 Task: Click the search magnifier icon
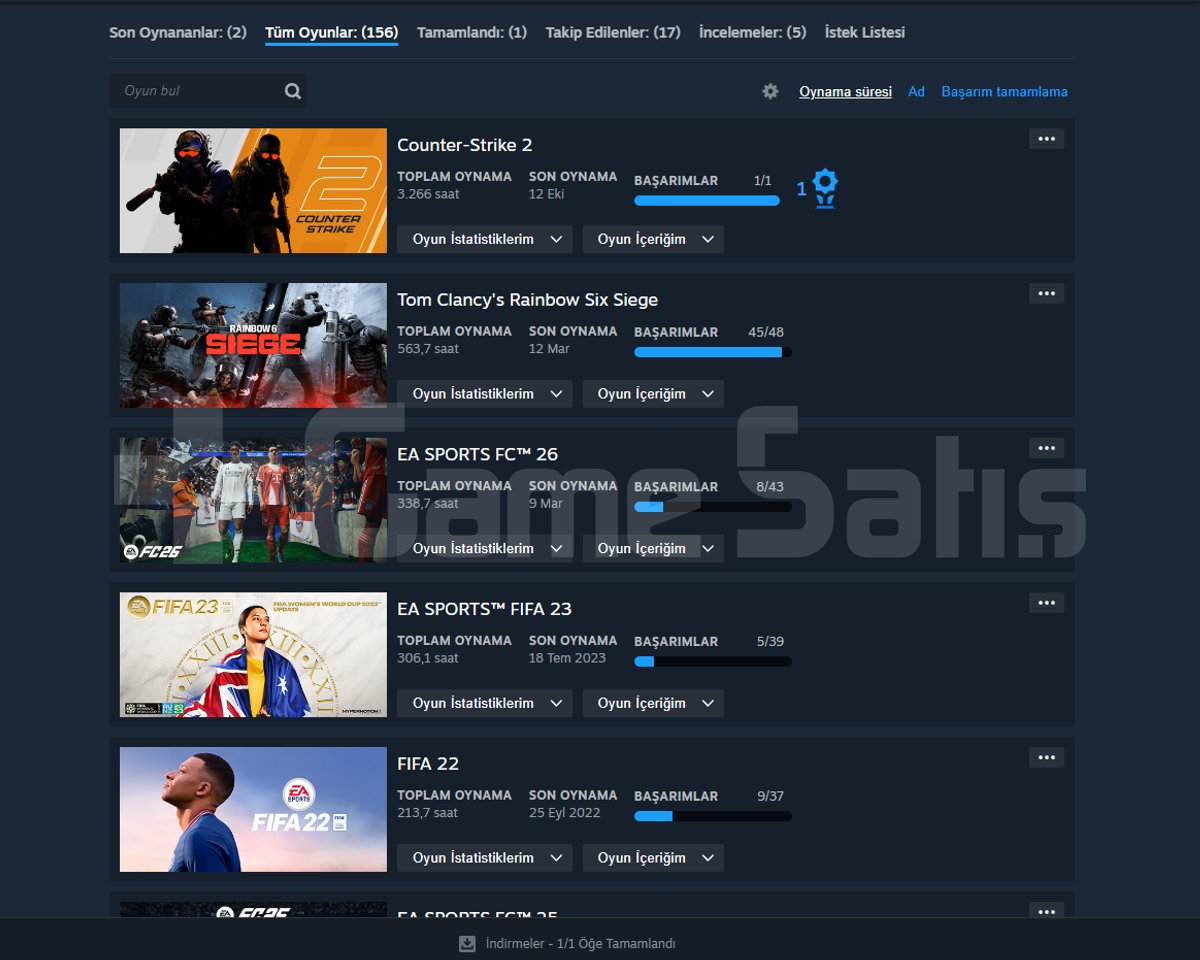292,91
